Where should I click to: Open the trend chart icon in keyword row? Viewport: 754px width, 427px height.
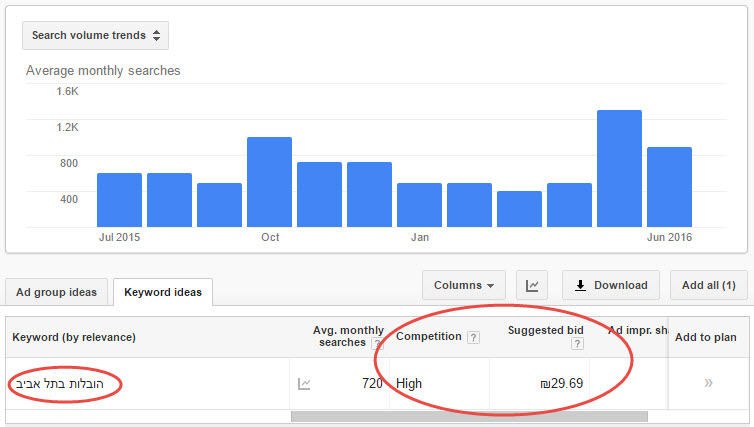(304, 384)
